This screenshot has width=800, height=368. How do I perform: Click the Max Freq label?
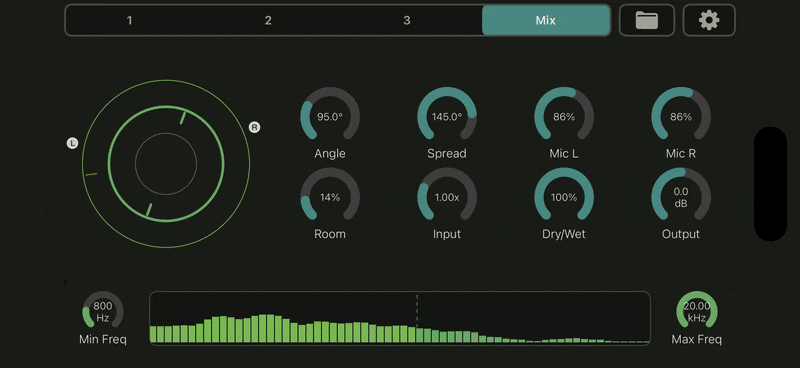(x=696, y=339)
